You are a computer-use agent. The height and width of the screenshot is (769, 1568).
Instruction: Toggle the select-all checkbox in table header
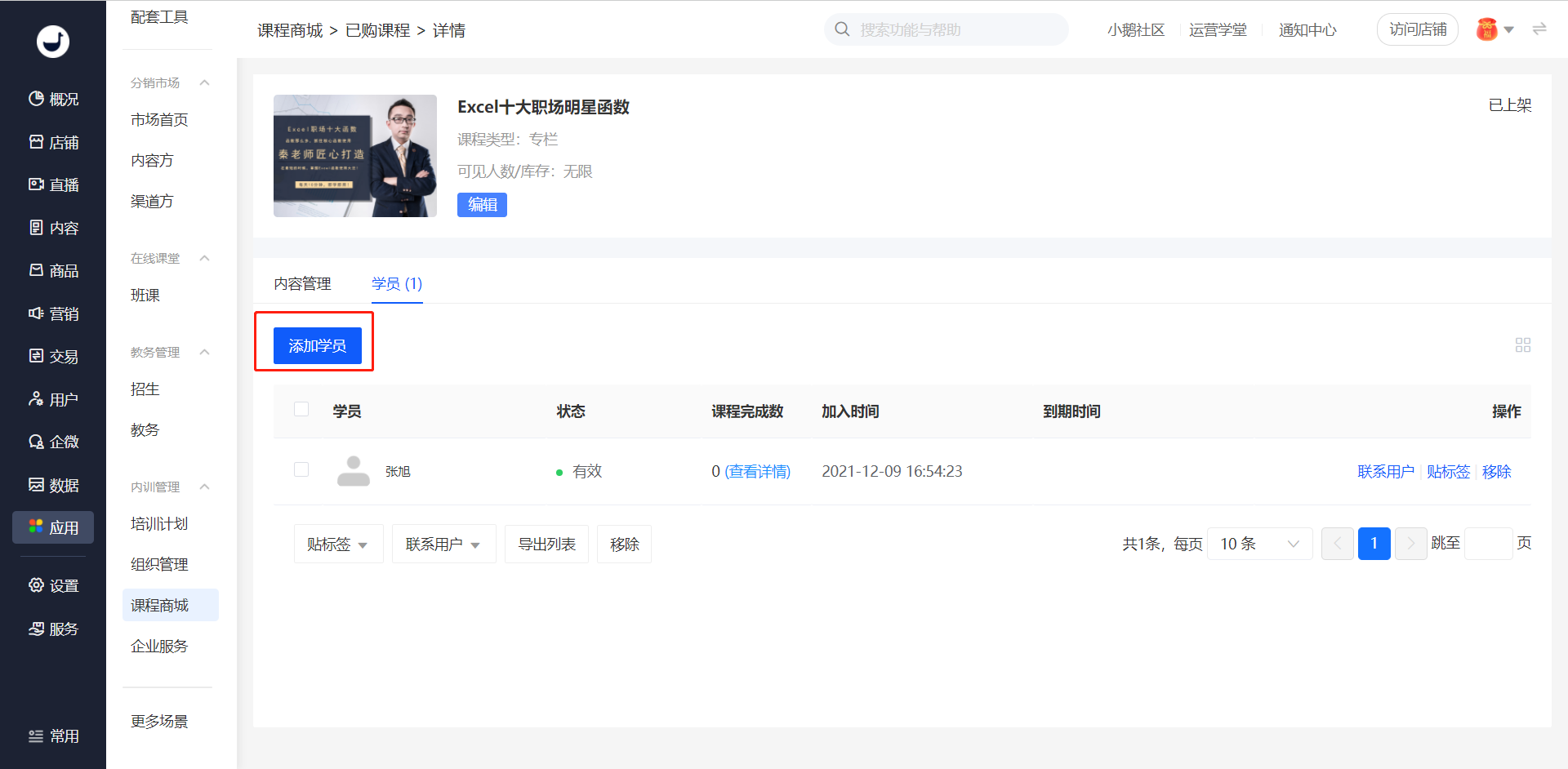(301, 409)
